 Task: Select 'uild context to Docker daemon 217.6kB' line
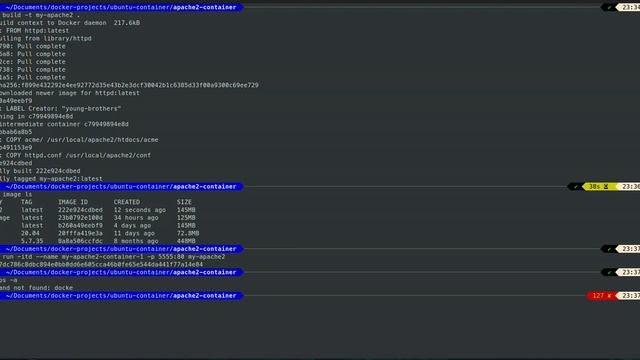[70, 23]
